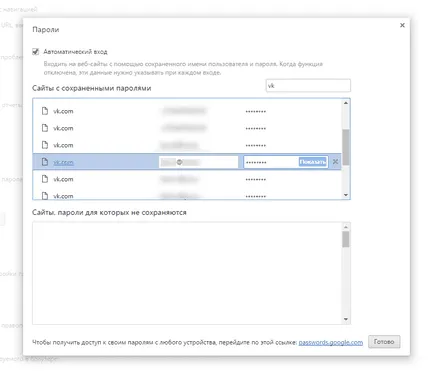This screenshot has width=434, height=376.
Task: Click the up arrow of the saved passwords scrollbar
Action: [346, 103]
